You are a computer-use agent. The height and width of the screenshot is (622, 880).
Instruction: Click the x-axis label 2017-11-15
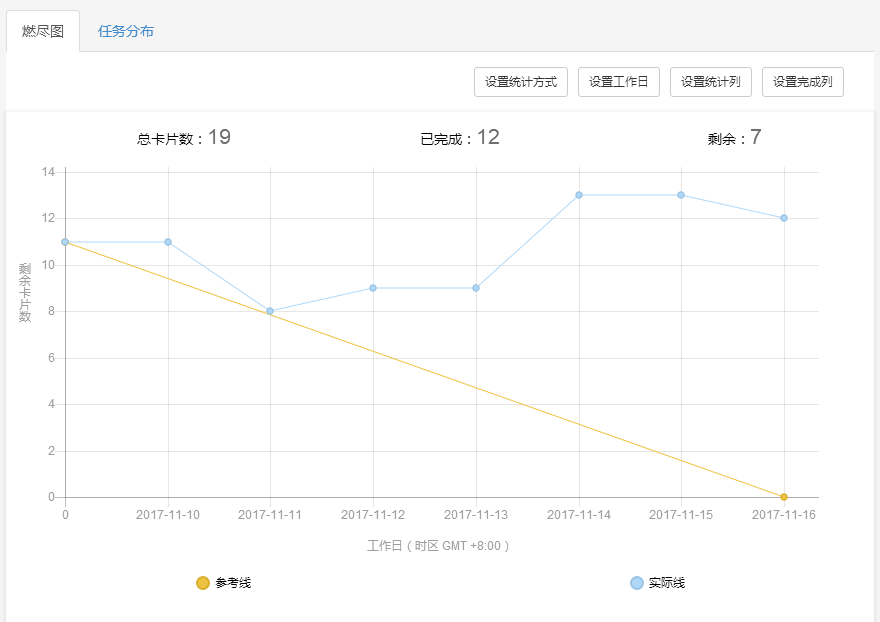point(681,515)
